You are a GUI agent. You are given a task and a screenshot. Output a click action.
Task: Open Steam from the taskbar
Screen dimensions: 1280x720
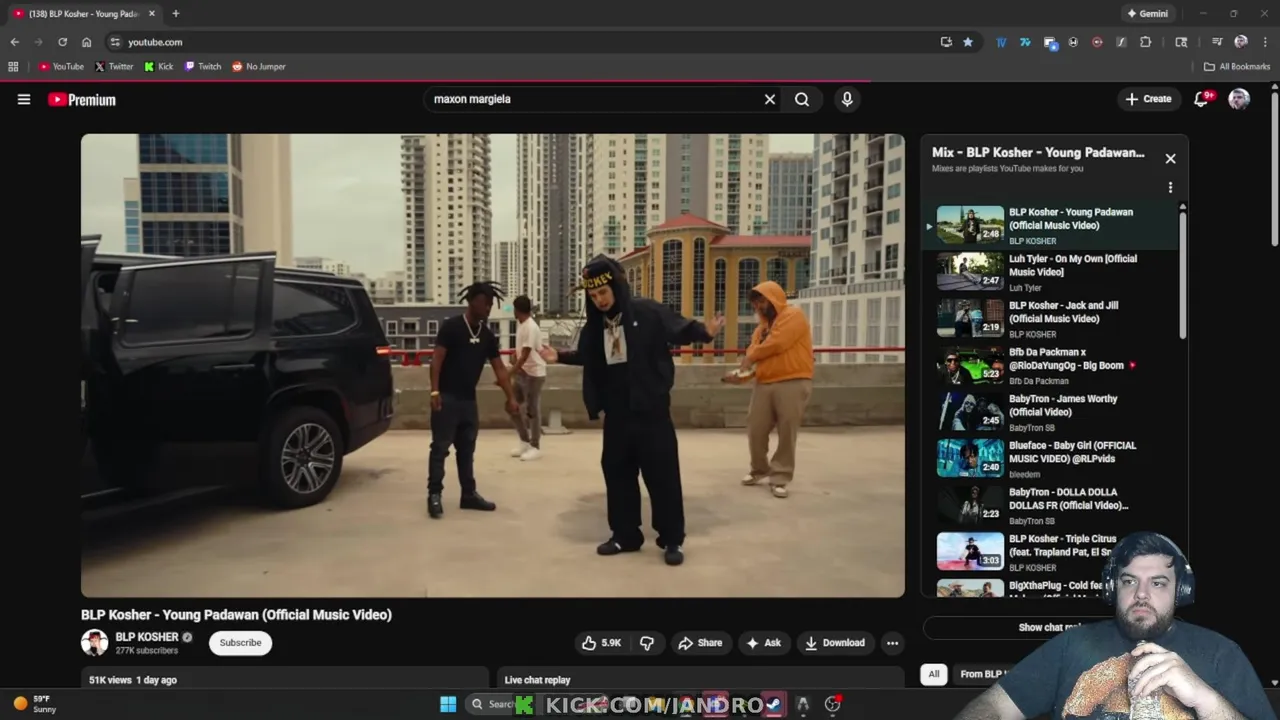pyautogui.click(x=773, y=704)
